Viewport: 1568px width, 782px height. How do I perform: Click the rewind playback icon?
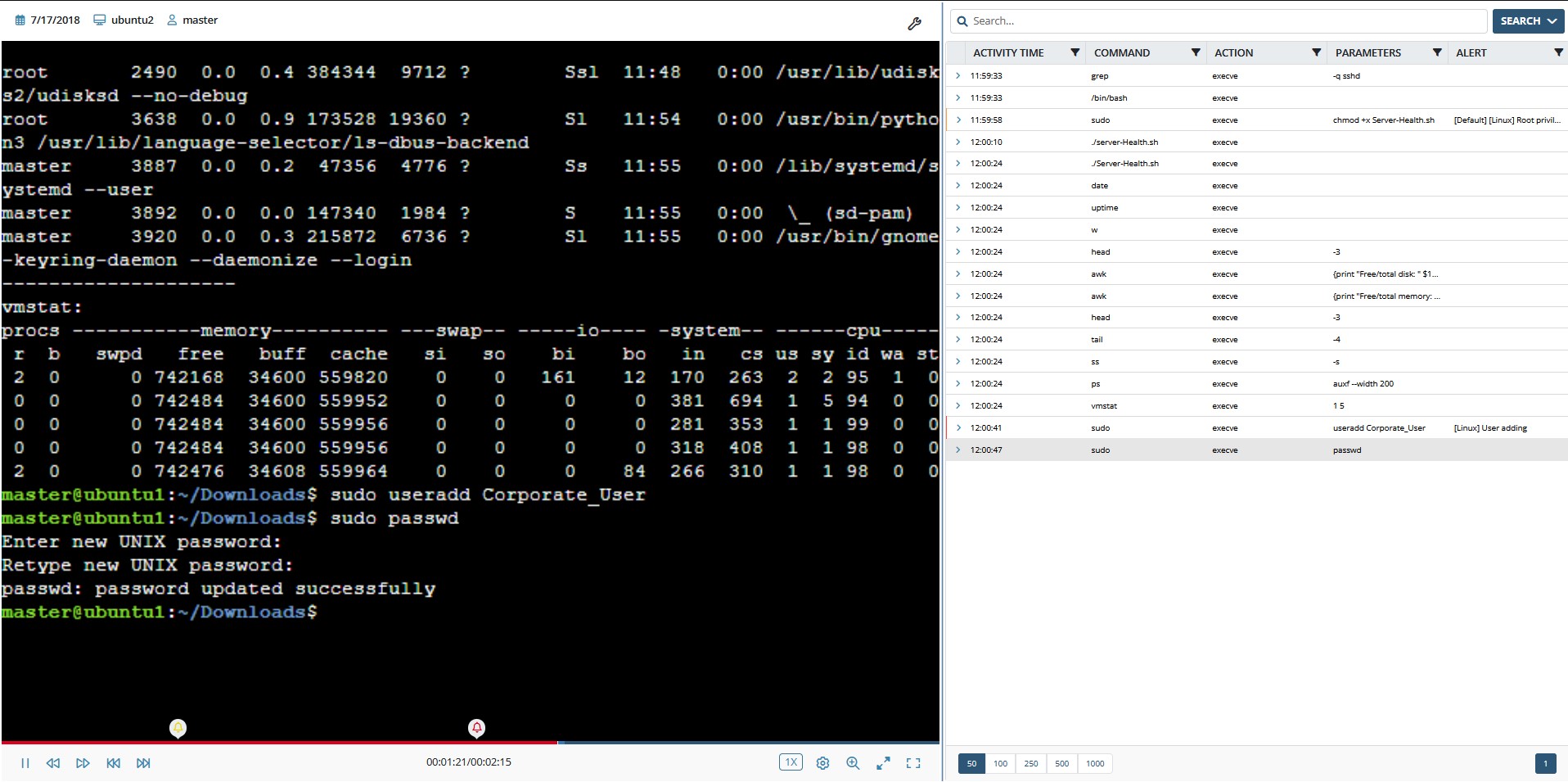[53, 763]
